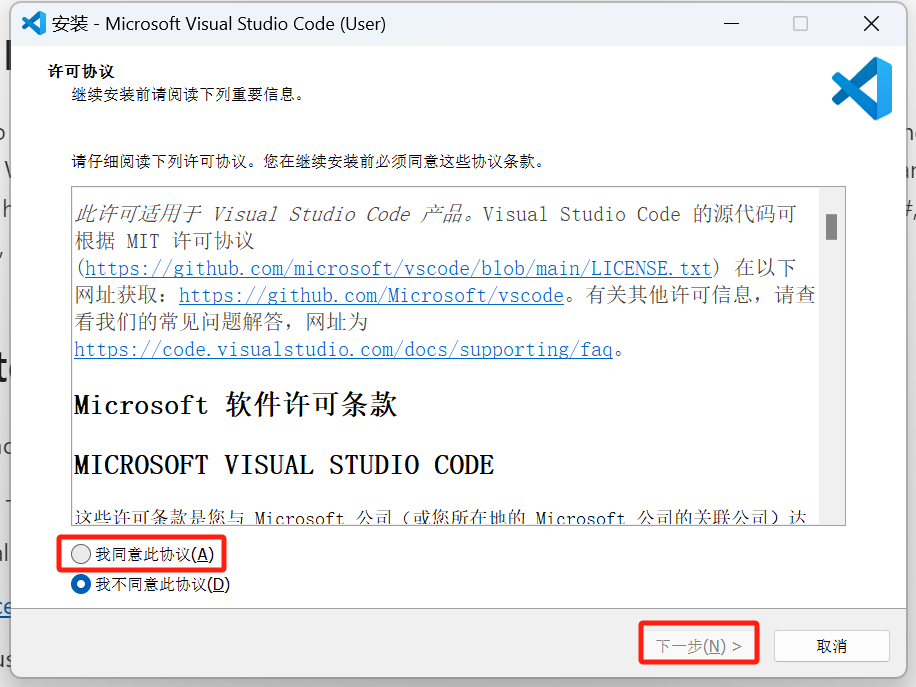Select the 我同意此协议(A) radio button
916x687 pixels.
coord(81,554)
